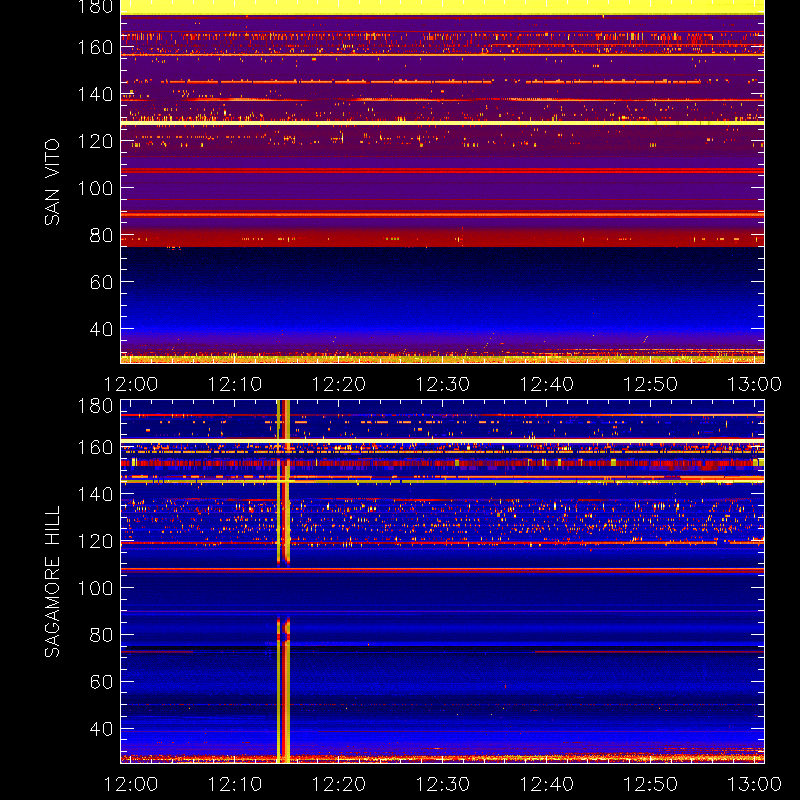Click the 12:20 time label below Sagamore Hill plot

(339, 784)
